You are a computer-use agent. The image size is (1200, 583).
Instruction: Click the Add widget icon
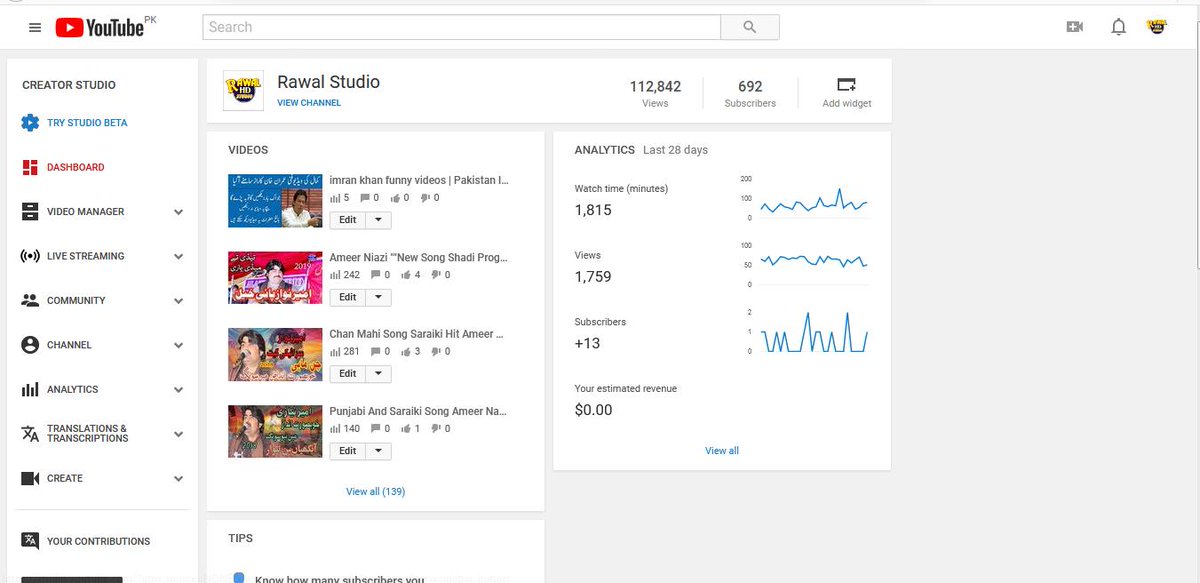pos(846,84)
